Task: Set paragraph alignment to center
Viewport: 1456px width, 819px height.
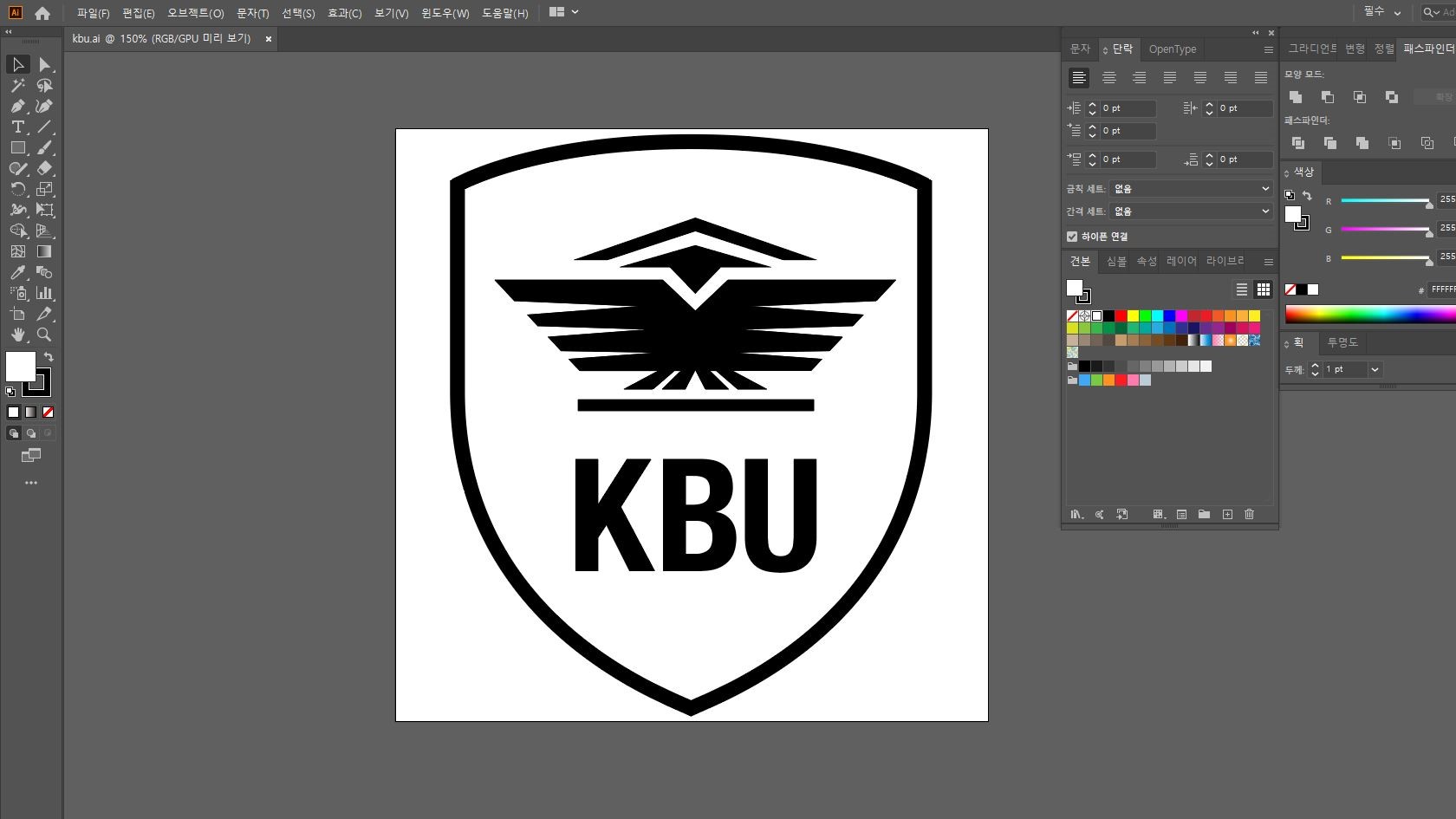Action: tap(1108, 78)
